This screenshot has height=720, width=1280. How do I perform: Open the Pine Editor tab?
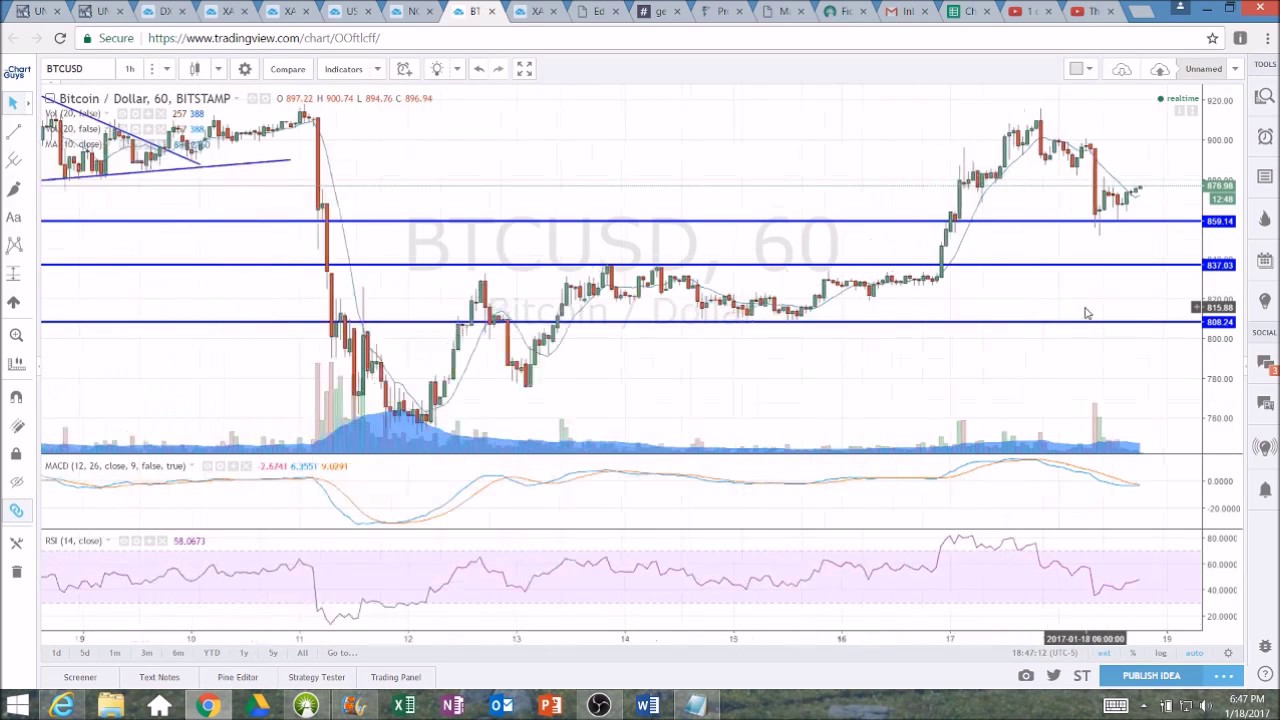click(238, 677)
